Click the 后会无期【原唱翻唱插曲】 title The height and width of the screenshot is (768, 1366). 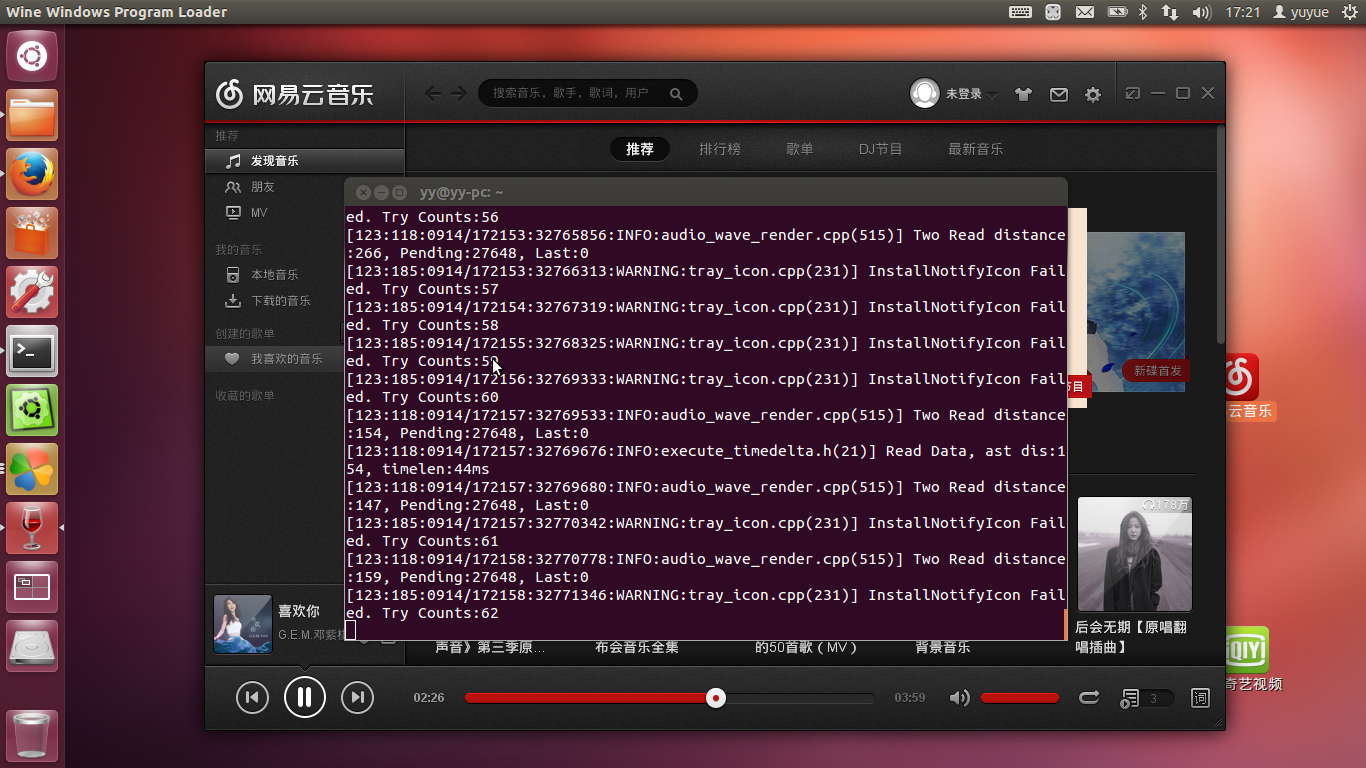[1131, 637]
